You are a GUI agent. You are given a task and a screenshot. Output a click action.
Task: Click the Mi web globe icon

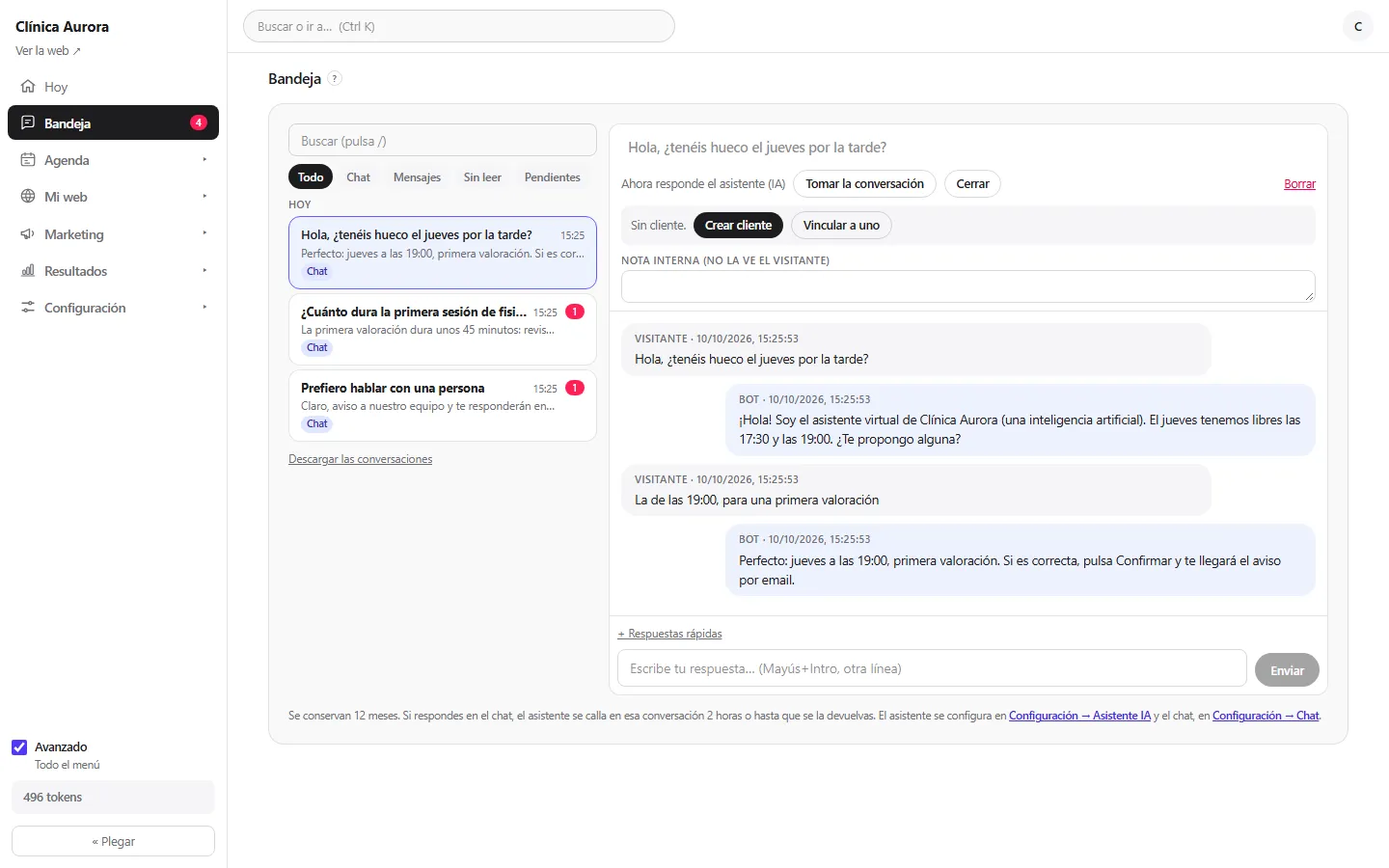coord(28,197)
